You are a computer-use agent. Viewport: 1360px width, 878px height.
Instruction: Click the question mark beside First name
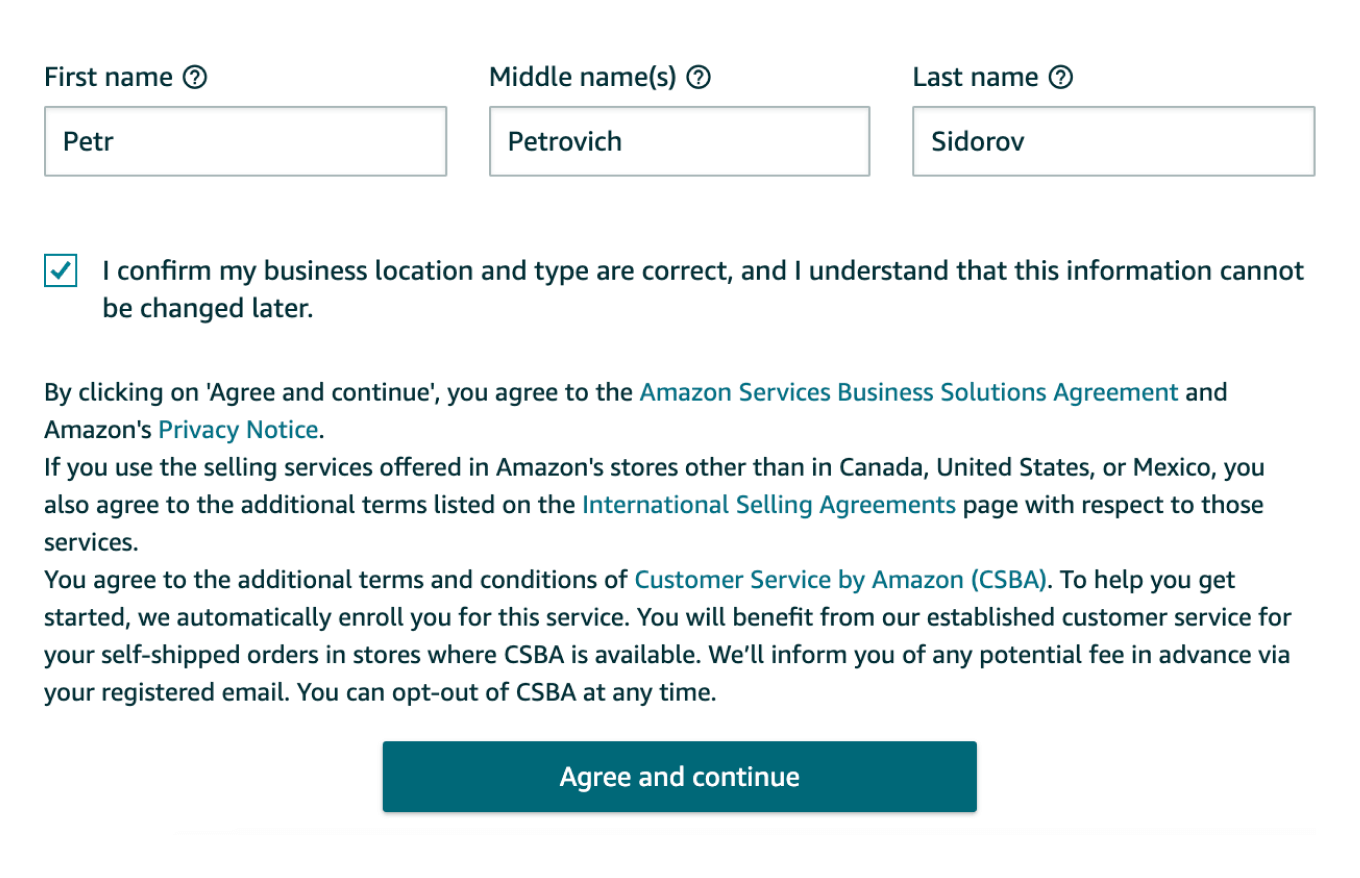(197, 76)
